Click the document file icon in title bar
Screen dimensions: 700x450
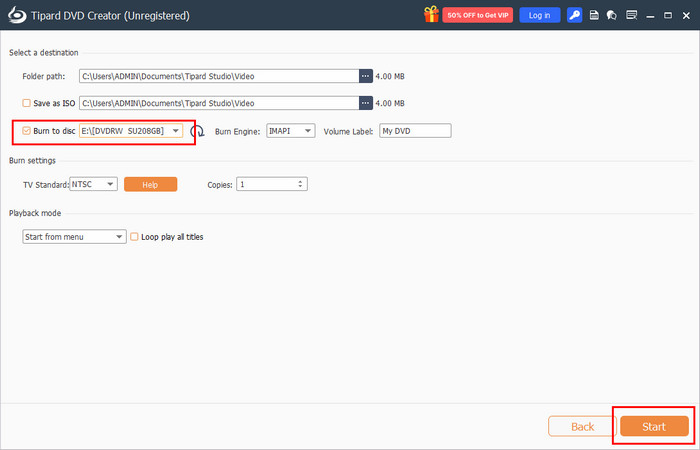594,15
